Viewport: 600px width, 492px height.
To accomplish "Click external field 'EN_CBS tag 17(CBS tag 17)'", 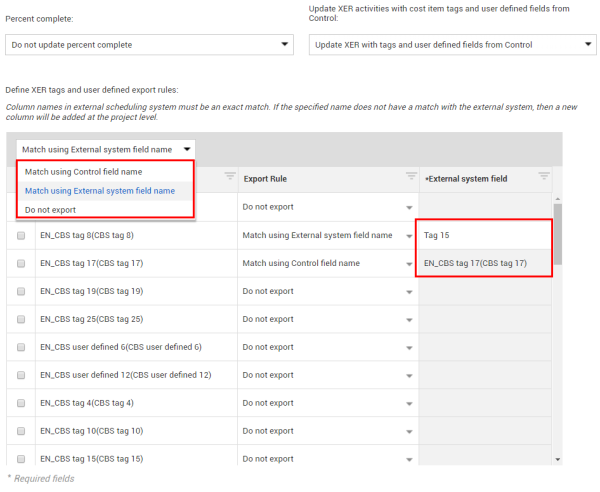I will point(484,264).
